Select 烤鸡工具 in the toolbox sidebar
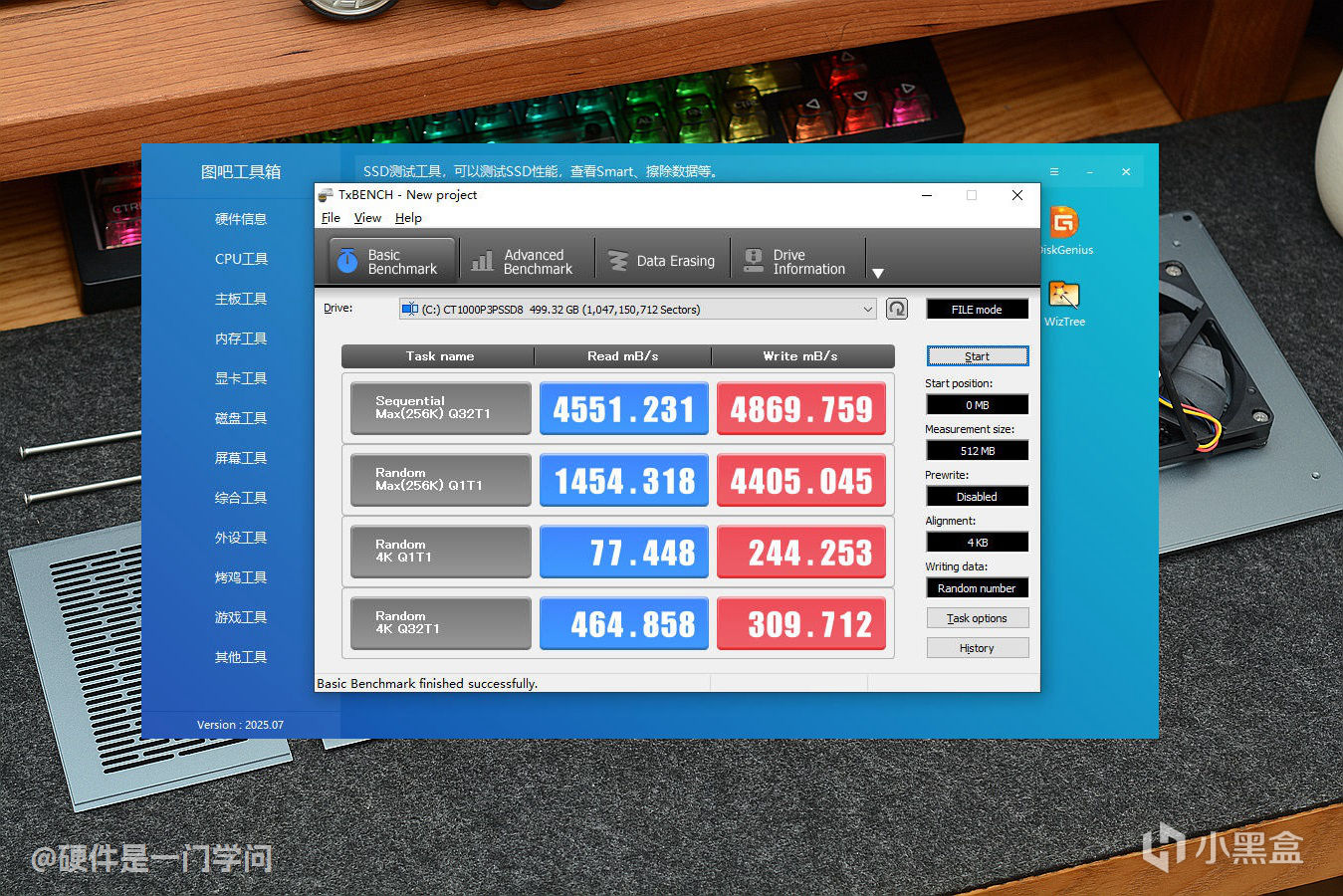 (x=241, y=577)
